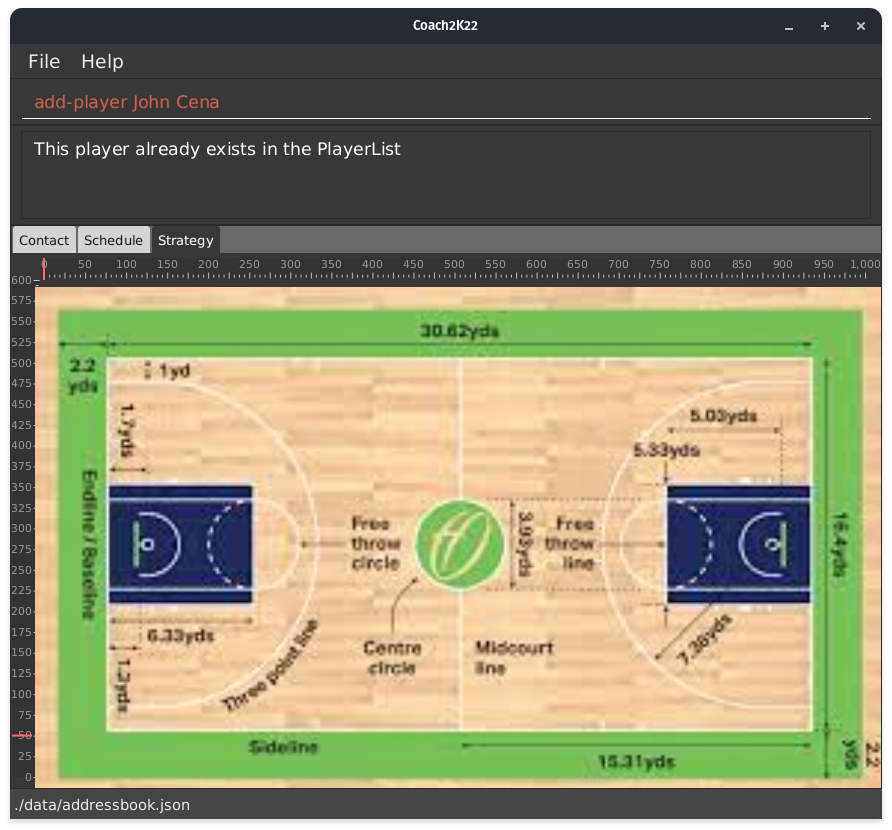This screenshot has height=830, width=892.
Task: Click the red marker at 50 on vertical ruler
Action: 23,736
